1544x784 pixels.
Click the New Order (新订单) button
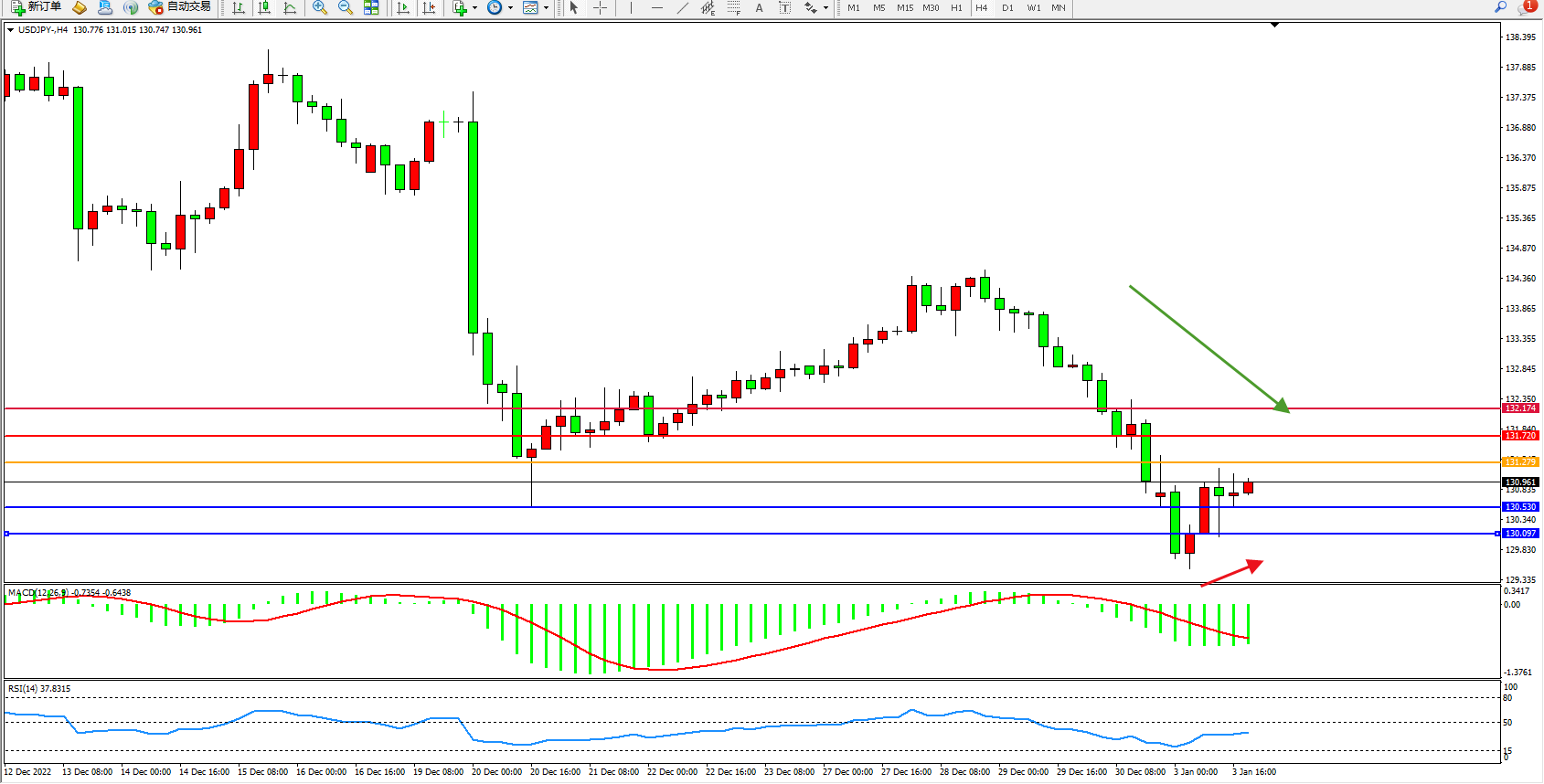pos(37,7)
